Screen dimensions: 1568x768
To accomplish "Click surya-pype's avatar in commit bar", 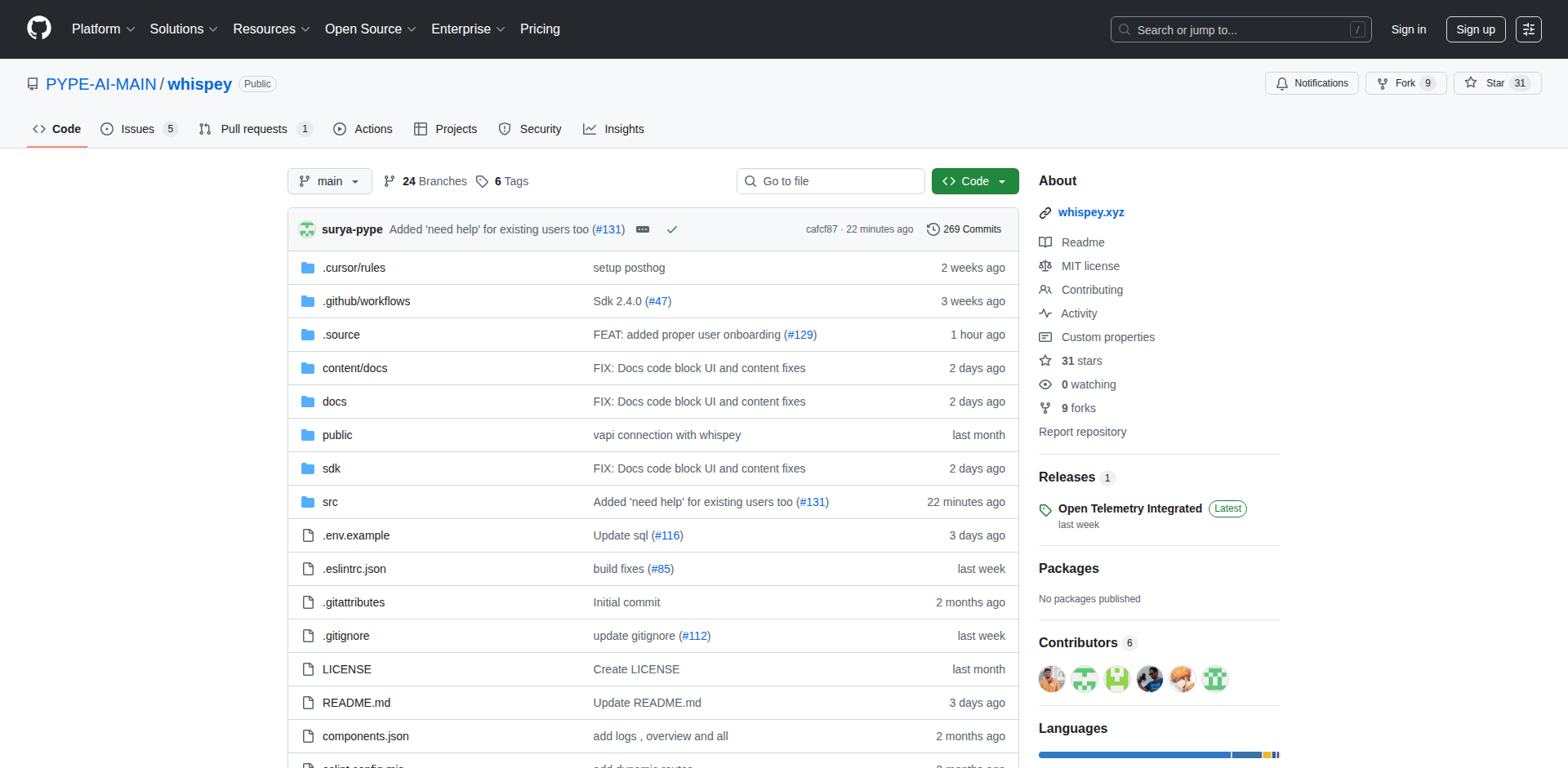I will [307, 229].
